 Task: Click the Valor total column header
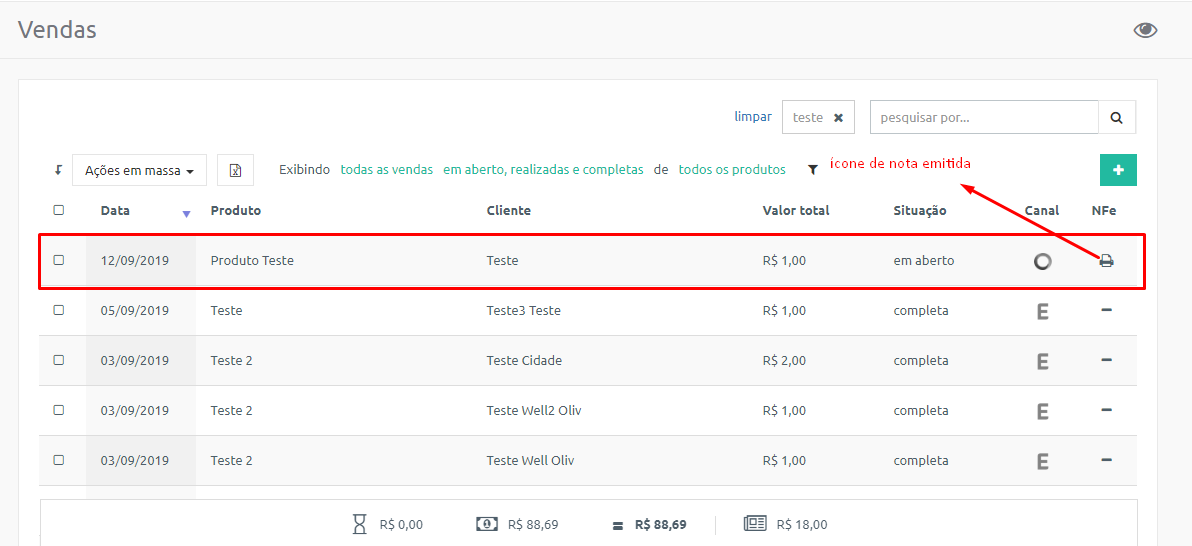tap(796, 211)
